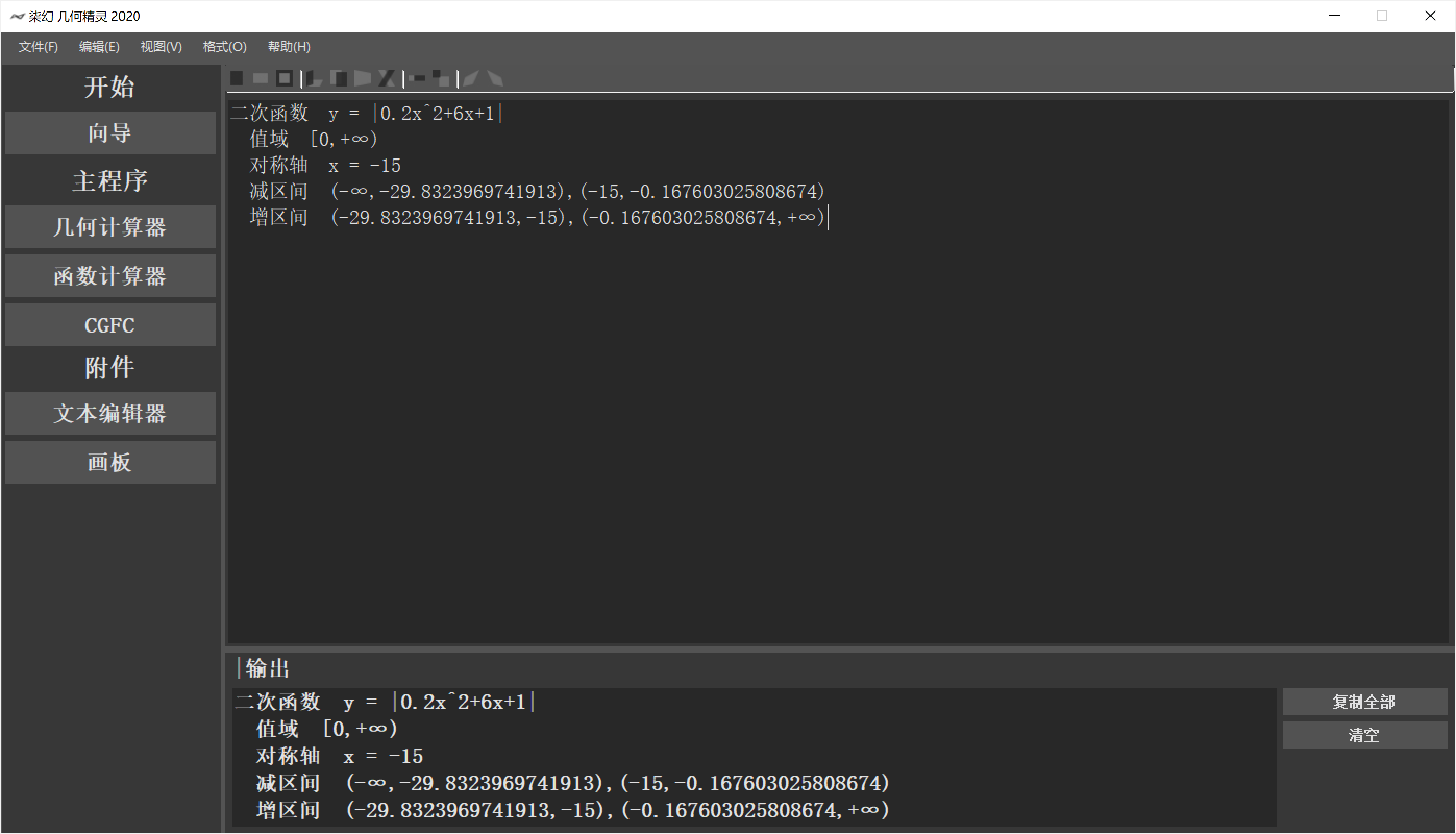Click the editor line starting with 增区间
This screenshot has width=1456, height=834.
click(537, 218)
